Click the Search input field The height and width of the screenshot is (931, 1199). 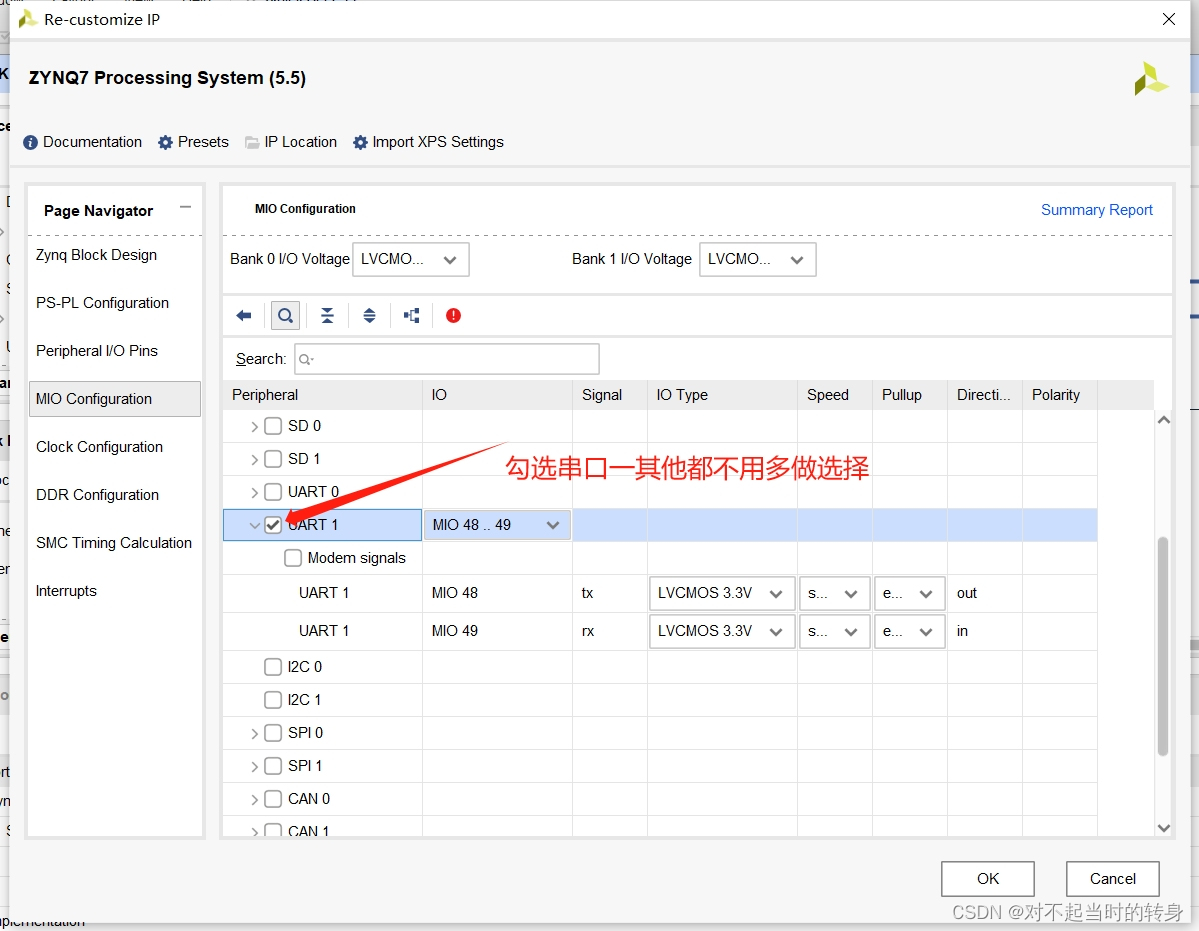(x=447, y=359)
